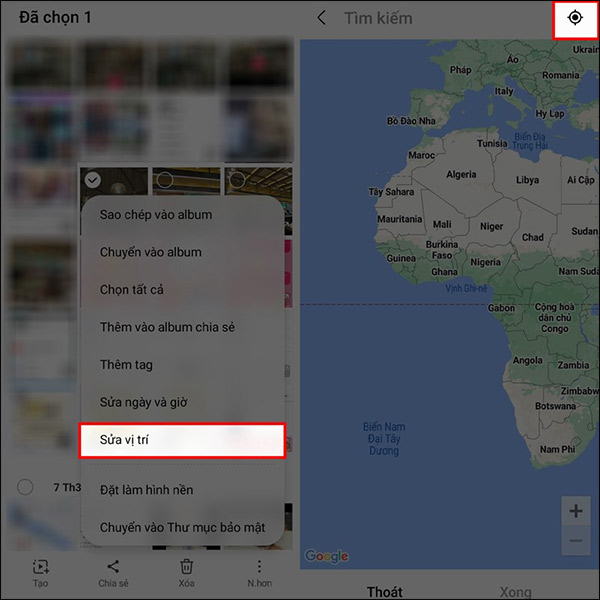
Task: Tap the Tạo create icon
Action: click(x=41, y=574)
